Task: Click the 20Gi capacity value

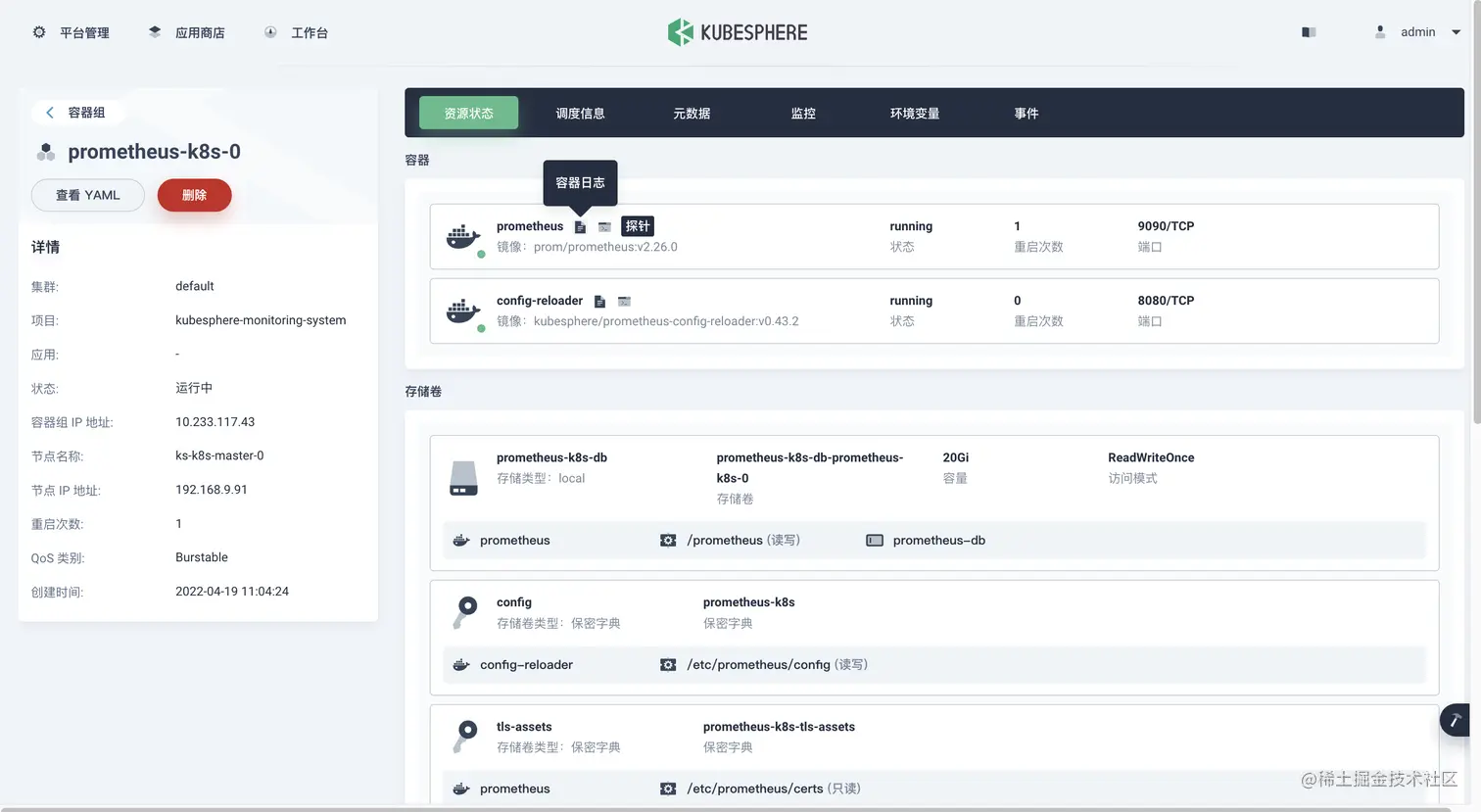Action: 956,457
